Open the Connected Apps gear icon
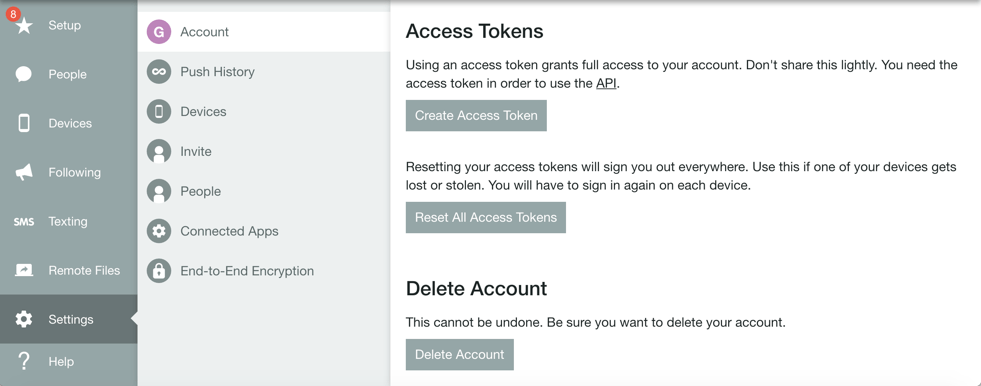Viewport: 981px width, 386px height. [x=159, y=231]
